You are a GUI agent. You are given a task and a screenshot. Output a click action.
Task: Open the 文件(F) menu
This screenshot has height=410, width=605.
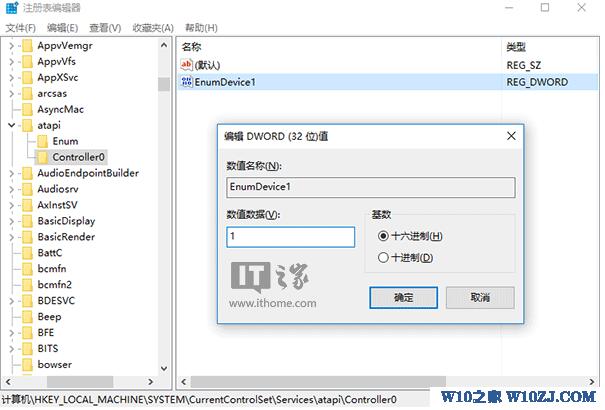coord(20,28)
